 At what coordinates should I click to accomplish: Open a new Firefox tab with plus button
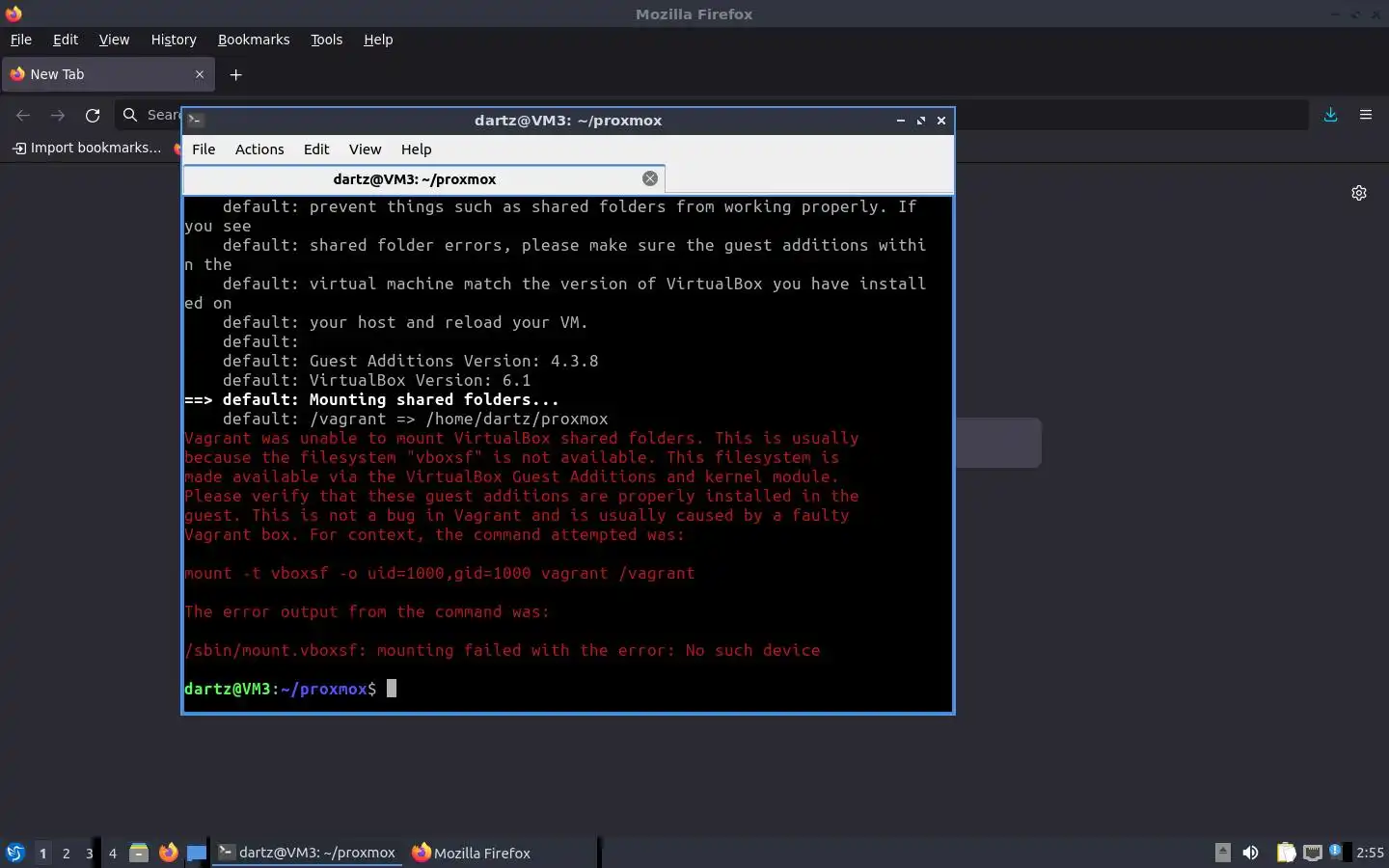(x=235, y=74)
